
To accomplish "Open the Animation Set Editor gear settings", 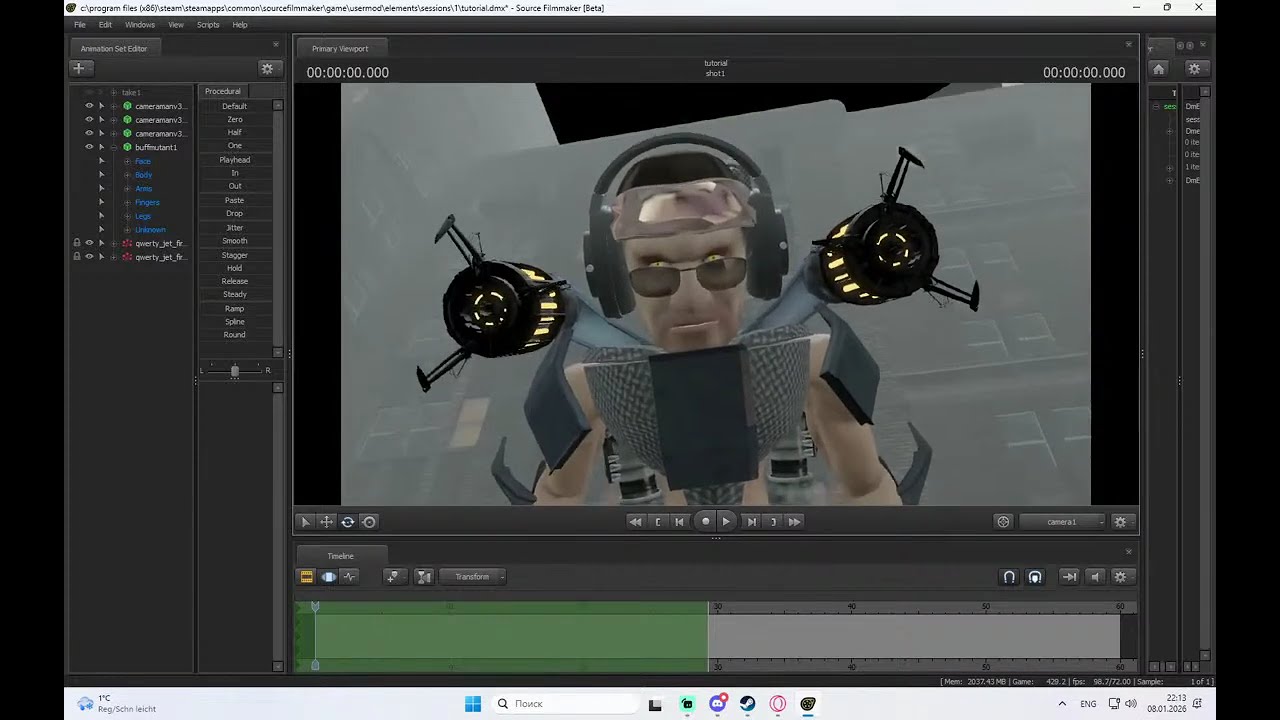I will click(267, 68).
